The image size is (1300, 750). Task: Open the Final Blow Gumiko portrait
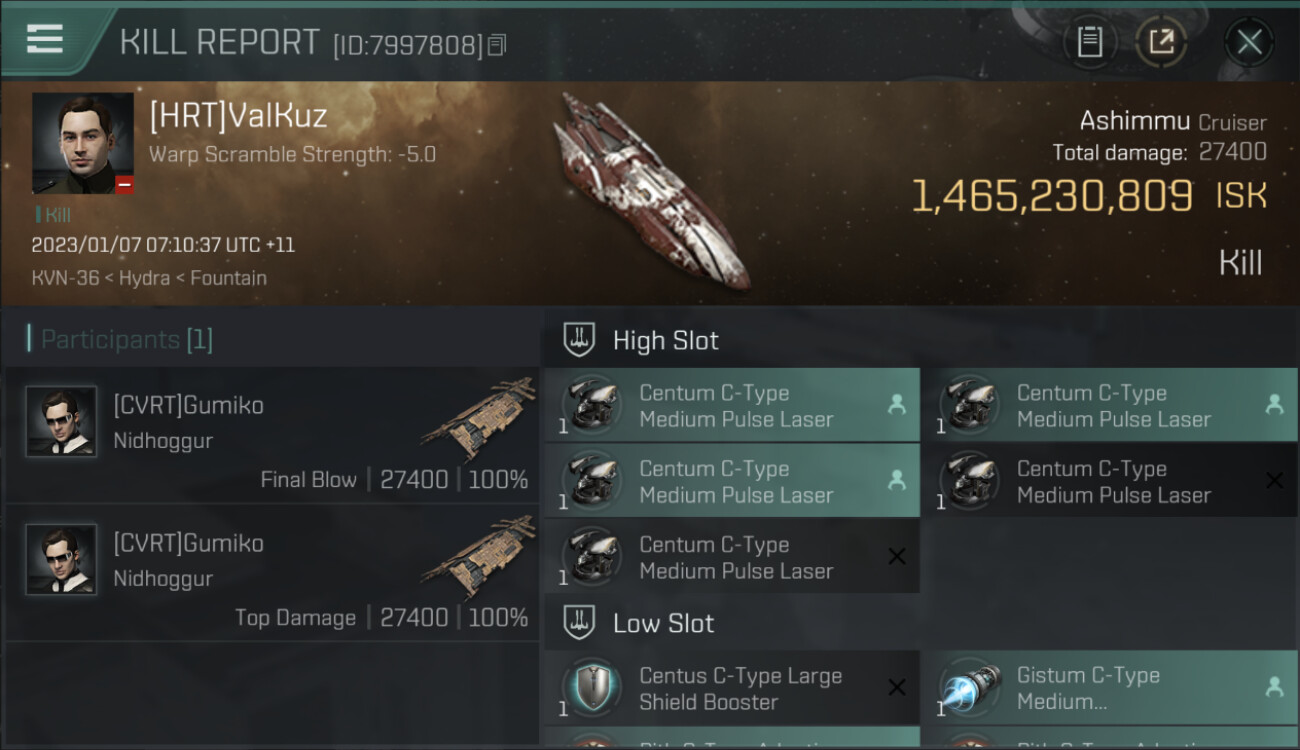click(61, 422)
